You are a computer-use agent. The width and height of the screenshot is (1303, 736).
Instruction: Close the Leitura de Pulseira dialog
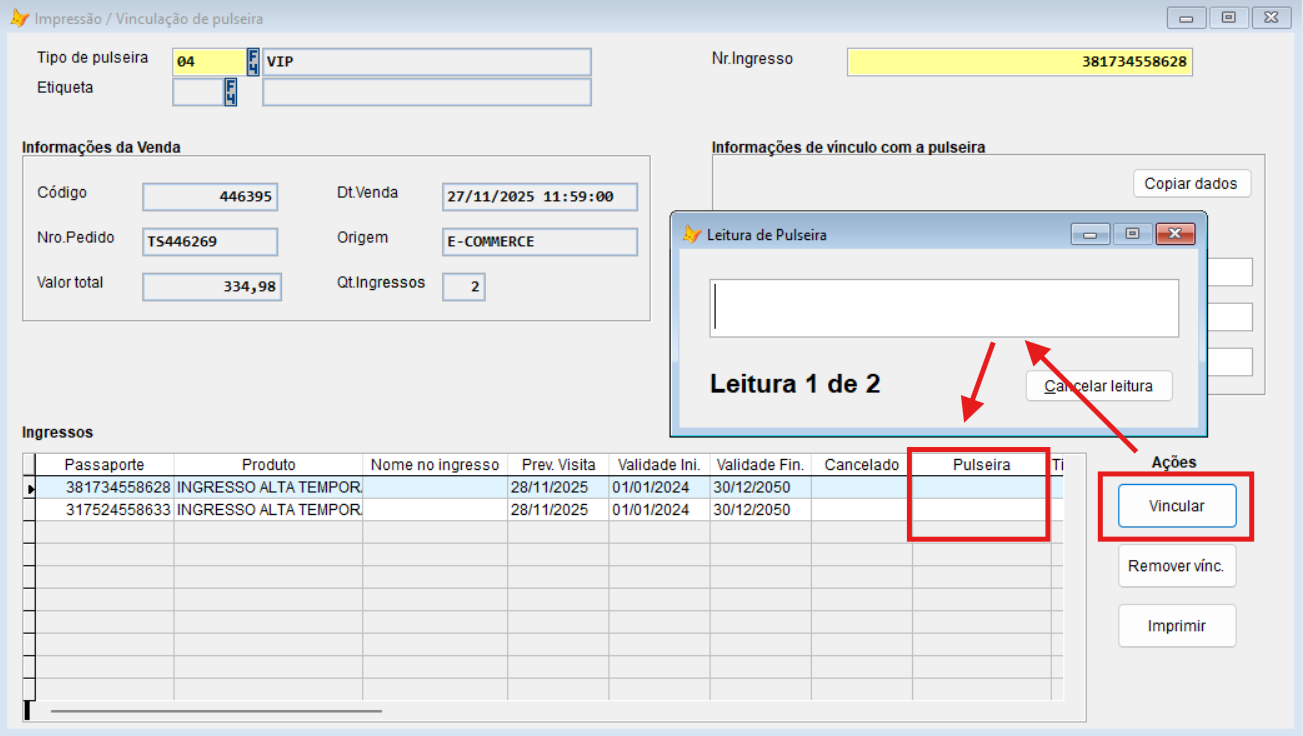pyautogui.click(x=1175, y=234)
